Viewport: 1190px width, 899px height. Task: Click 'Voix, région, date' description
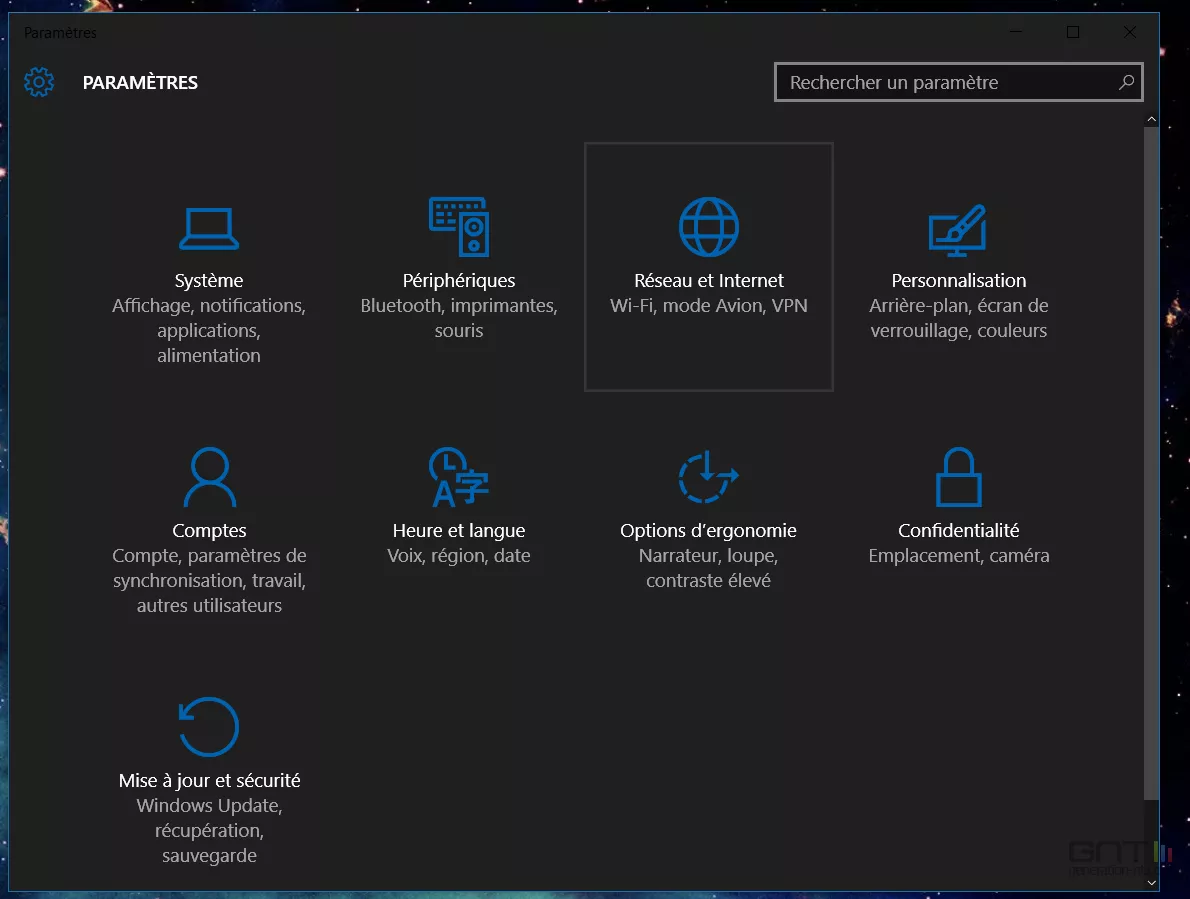459,555
